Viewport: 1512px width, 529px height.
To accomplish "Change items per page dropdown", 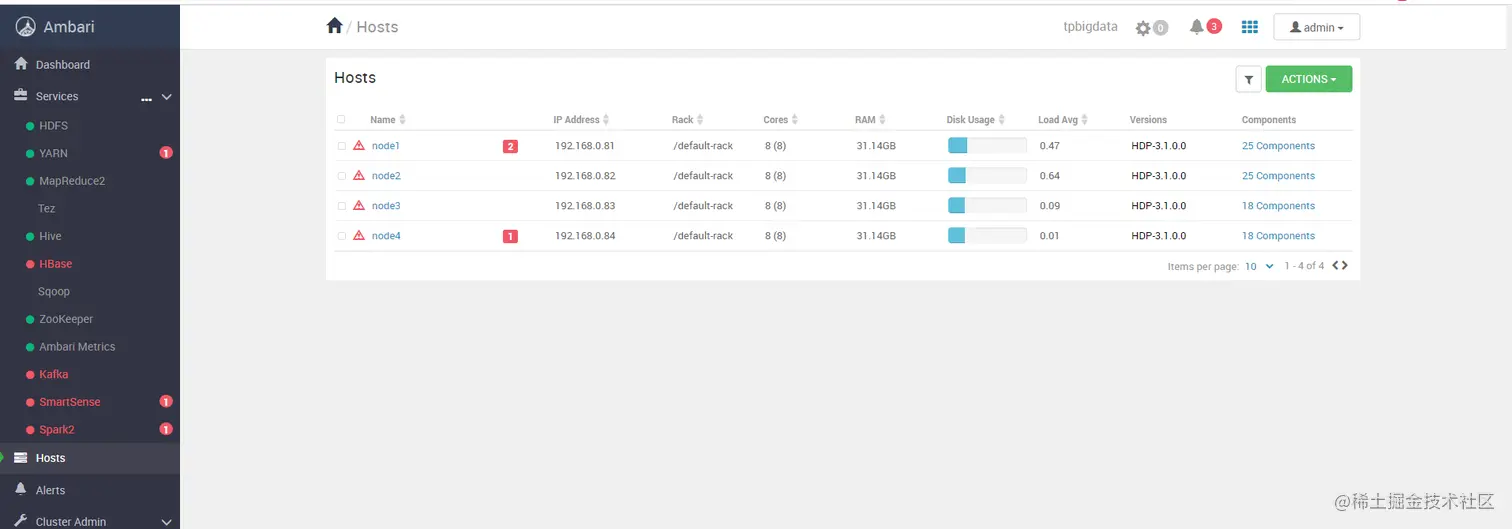I will pyautogui.click(x=1259, y=266).
